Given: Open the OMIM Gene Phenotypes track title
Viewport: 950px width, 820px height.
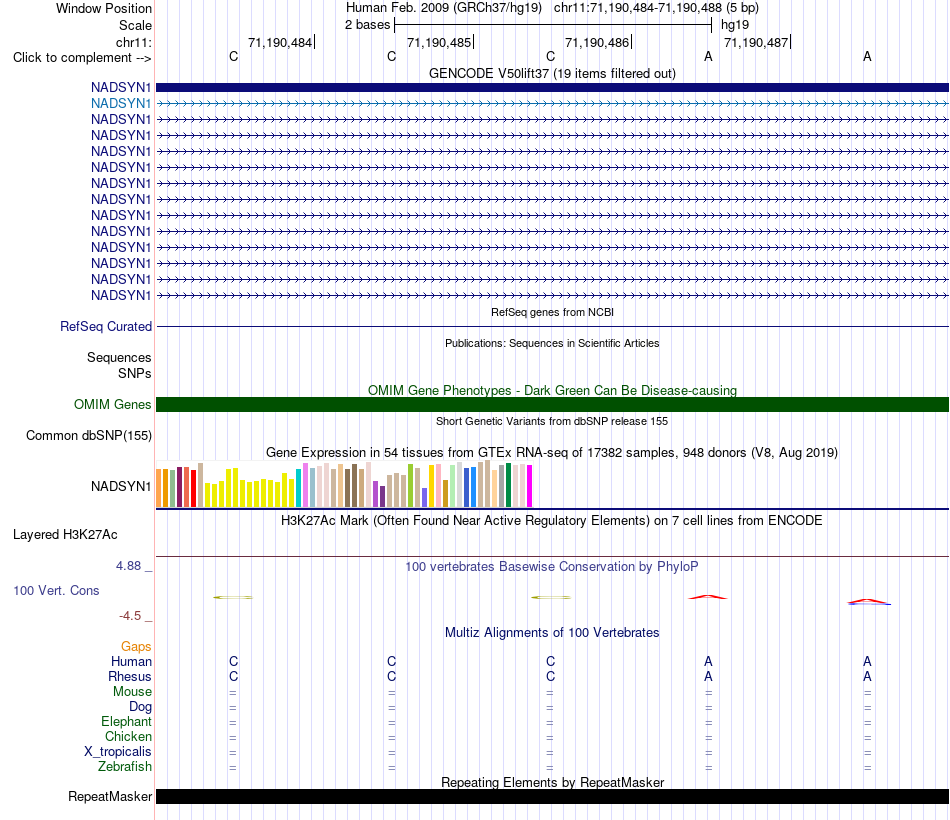Looking at the screenshot, I should pos(552,390).
